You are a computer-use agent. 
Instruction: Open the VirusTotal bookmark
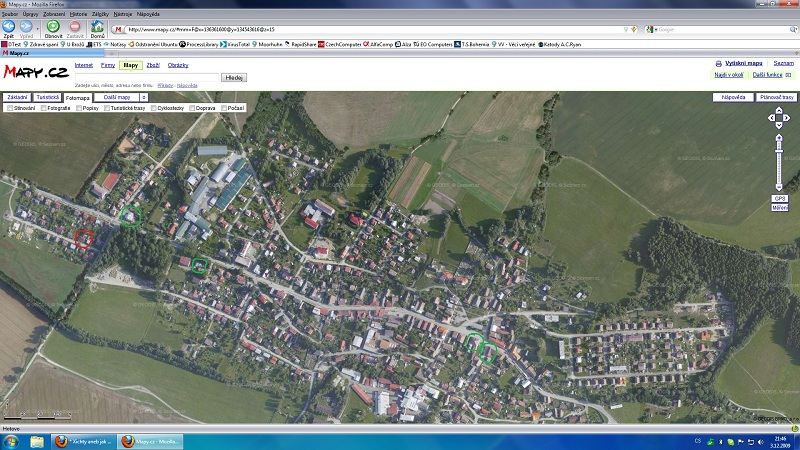tap(235, 44)
